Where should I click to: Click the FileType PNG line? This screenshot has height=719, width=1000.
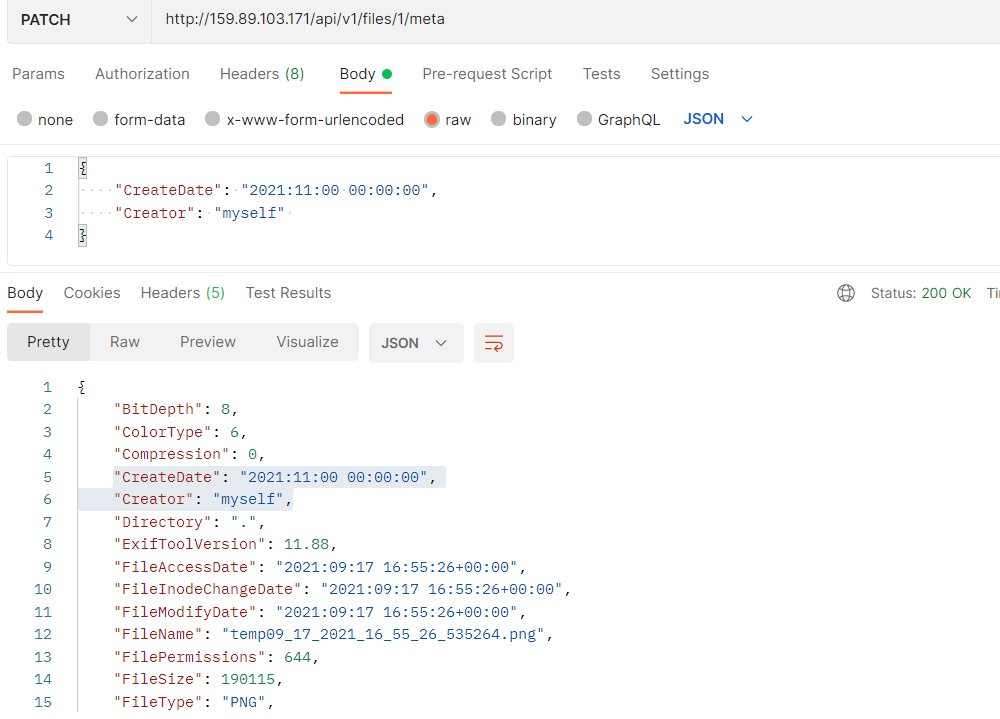pyautogui.click(x=194, y=702)
